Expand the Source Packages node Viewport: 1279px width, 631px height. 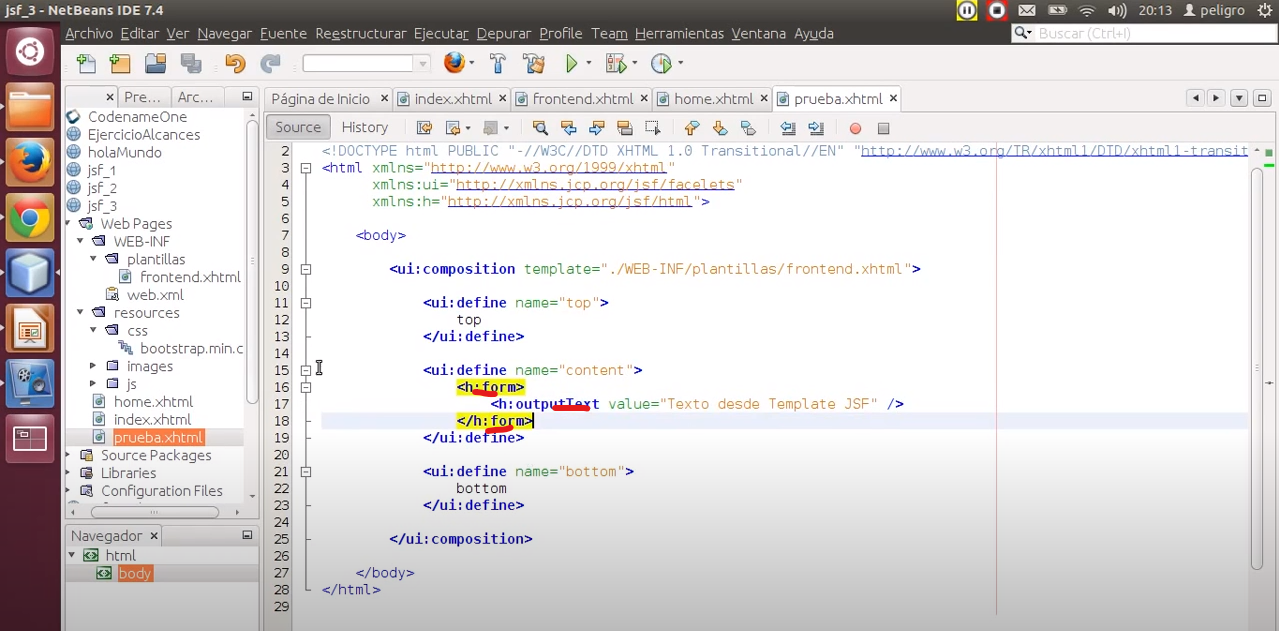[x=69, y=455]
